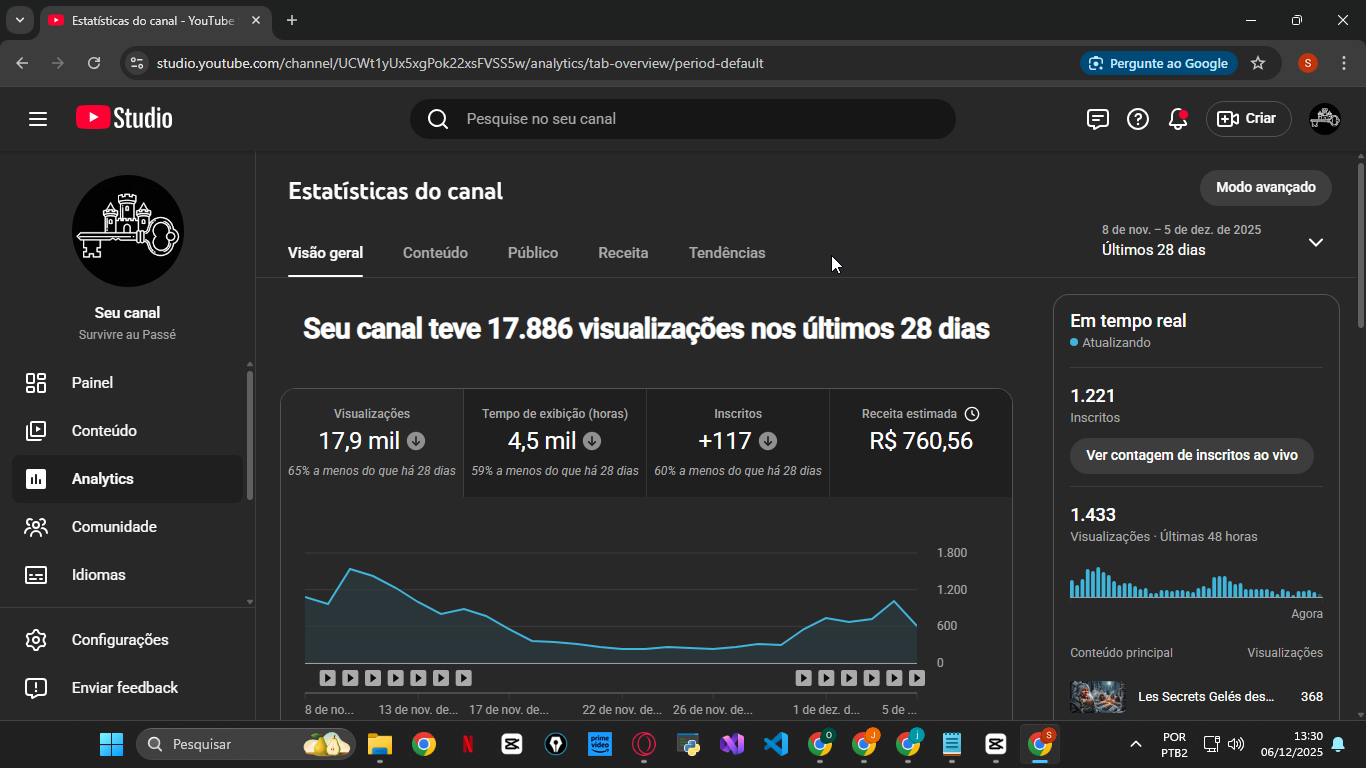
Task: Click the Modo avançado button
Action: click(1265, 187)
